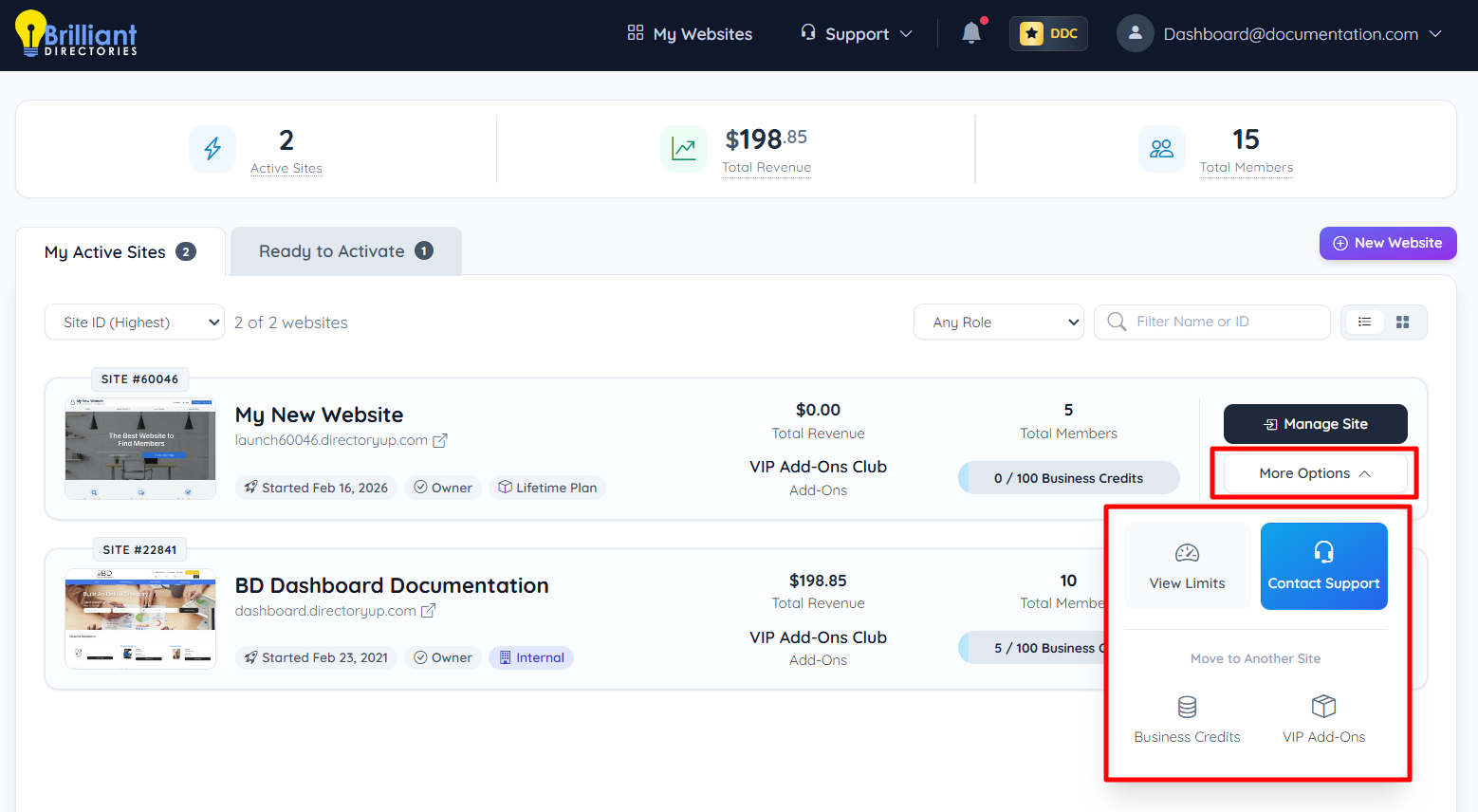Switch to Ready to Activate tab
The height and width of the screenshot is (812, 1478).
pyautogui.click(x=346, y=251)
